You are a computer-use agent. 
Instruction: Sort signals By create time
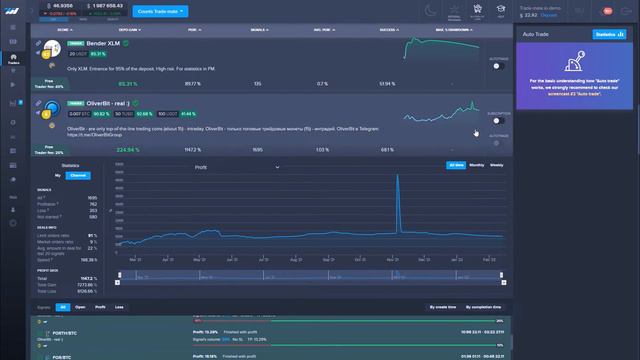(x=442, y=307)
